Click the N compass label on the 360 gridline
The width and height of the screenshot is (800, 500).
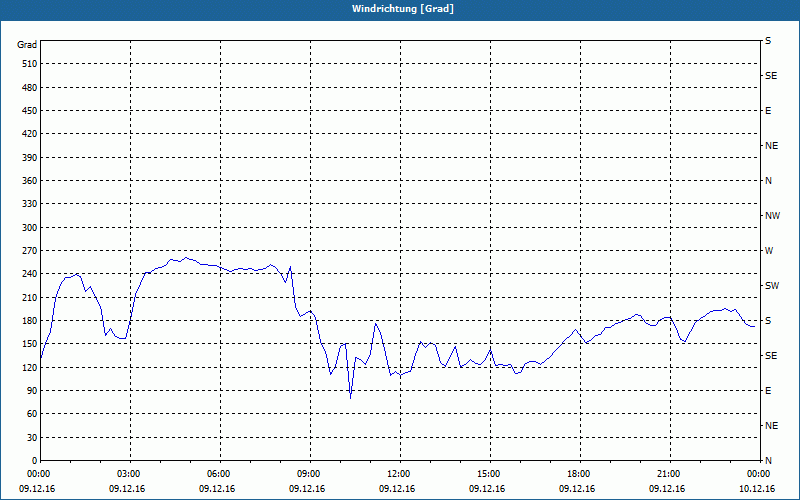(x=768, y=181)
